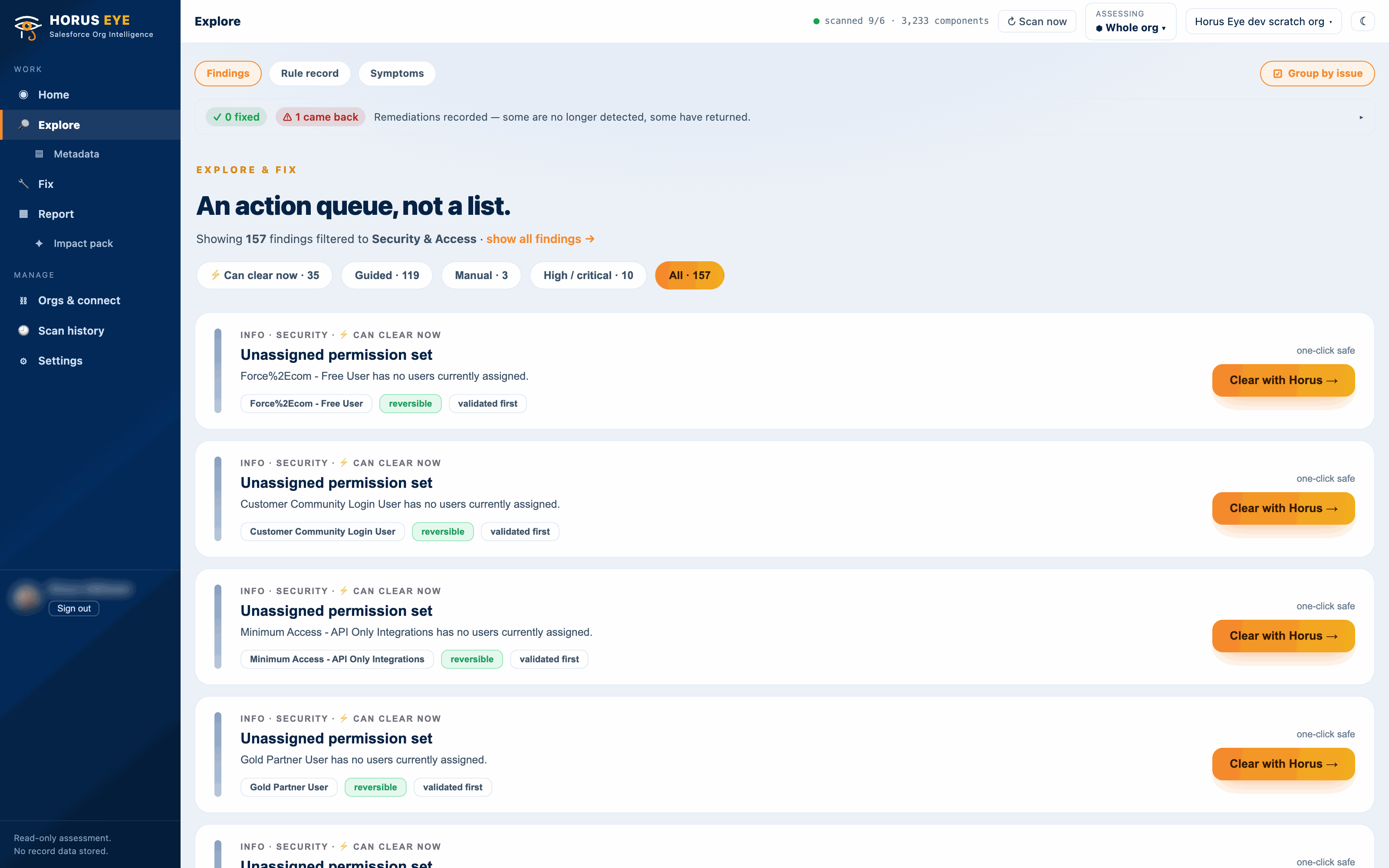Image resolution: width=1389 pixels, height=868 pixels.
Task: Click 'Minimum Access - API Only Integrations has no users' text
Action: [x=416, y=632]
